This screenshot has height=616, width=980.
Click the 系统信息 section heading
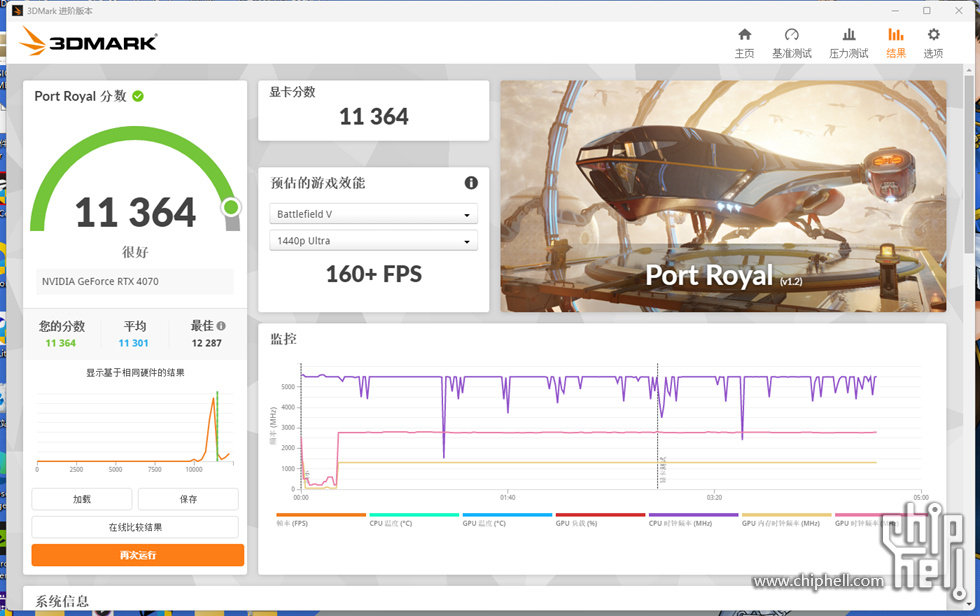pyautogui.click(x=62, y=601)
